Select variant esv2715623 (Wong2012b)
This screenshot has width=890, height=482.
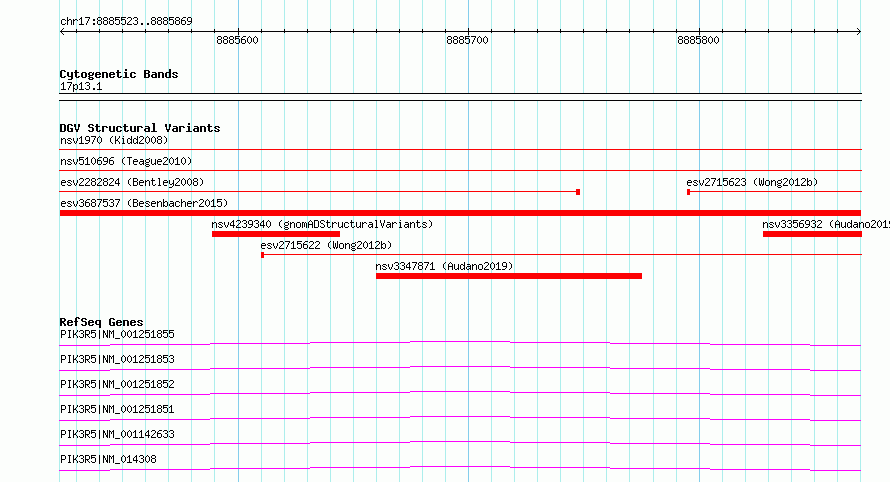point(752,182)
